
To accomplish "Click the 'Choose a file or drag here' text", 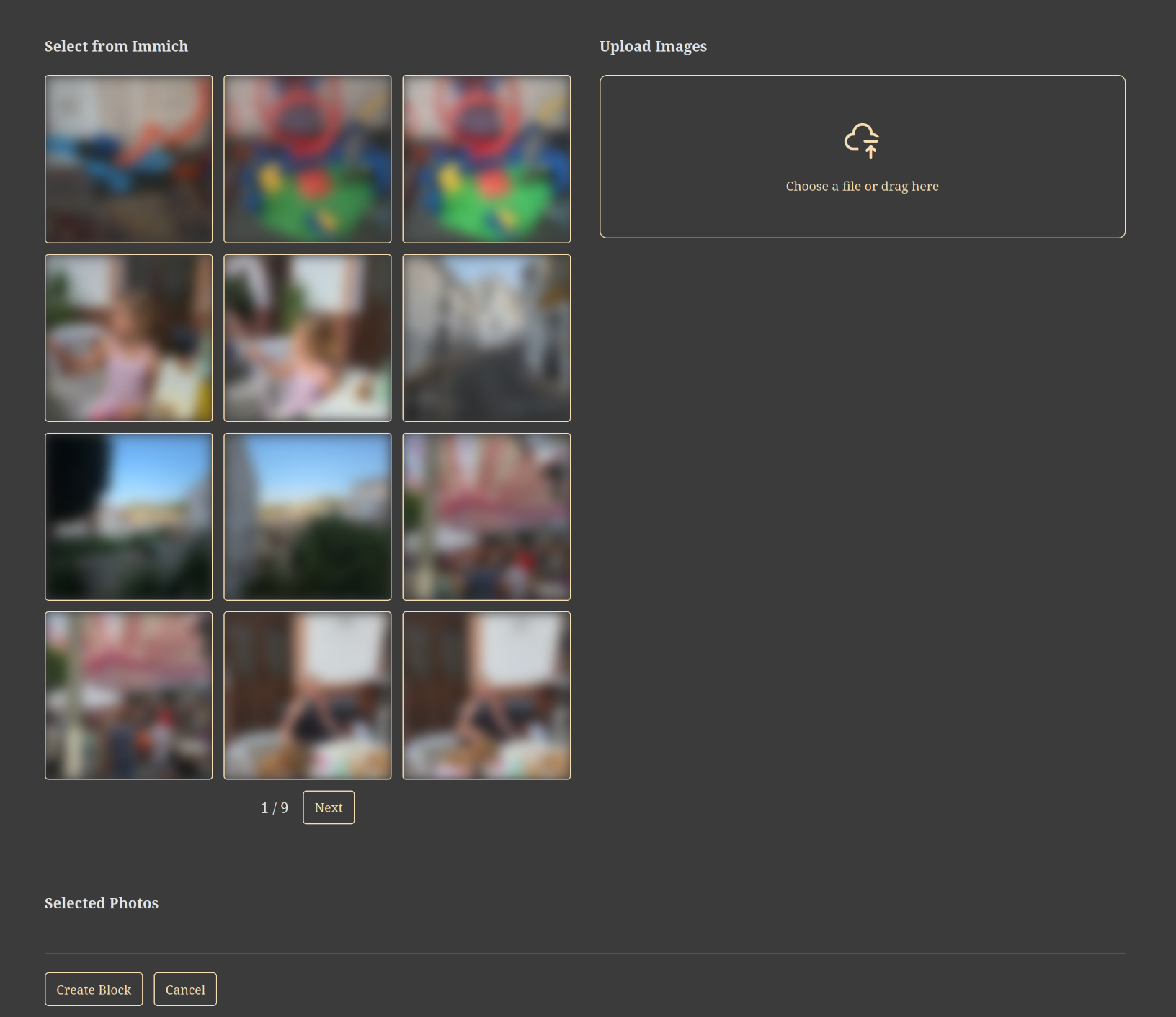I will coord(862,187).
